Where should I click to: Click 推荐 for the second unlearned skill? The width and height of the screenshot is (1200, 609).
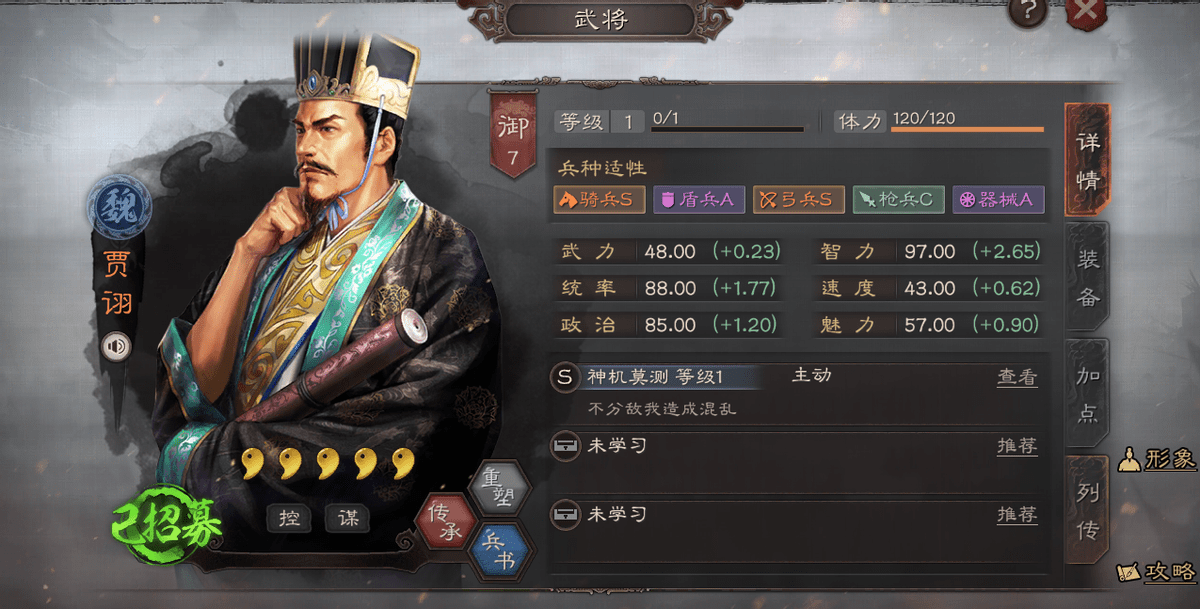[x=1017, y=515]
